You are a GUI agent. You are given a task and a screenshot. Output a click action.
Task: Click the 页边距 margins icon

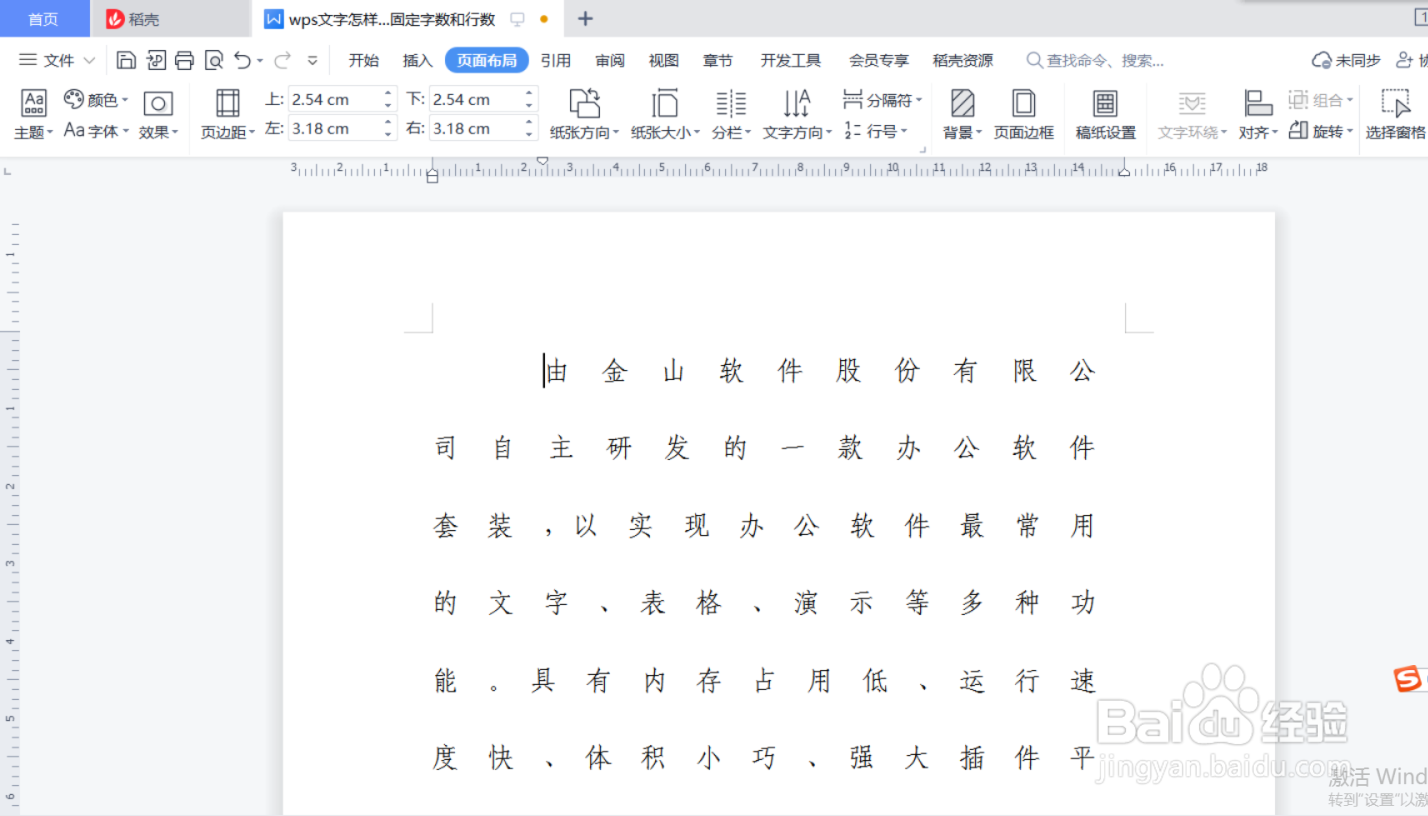coord(228,103)
